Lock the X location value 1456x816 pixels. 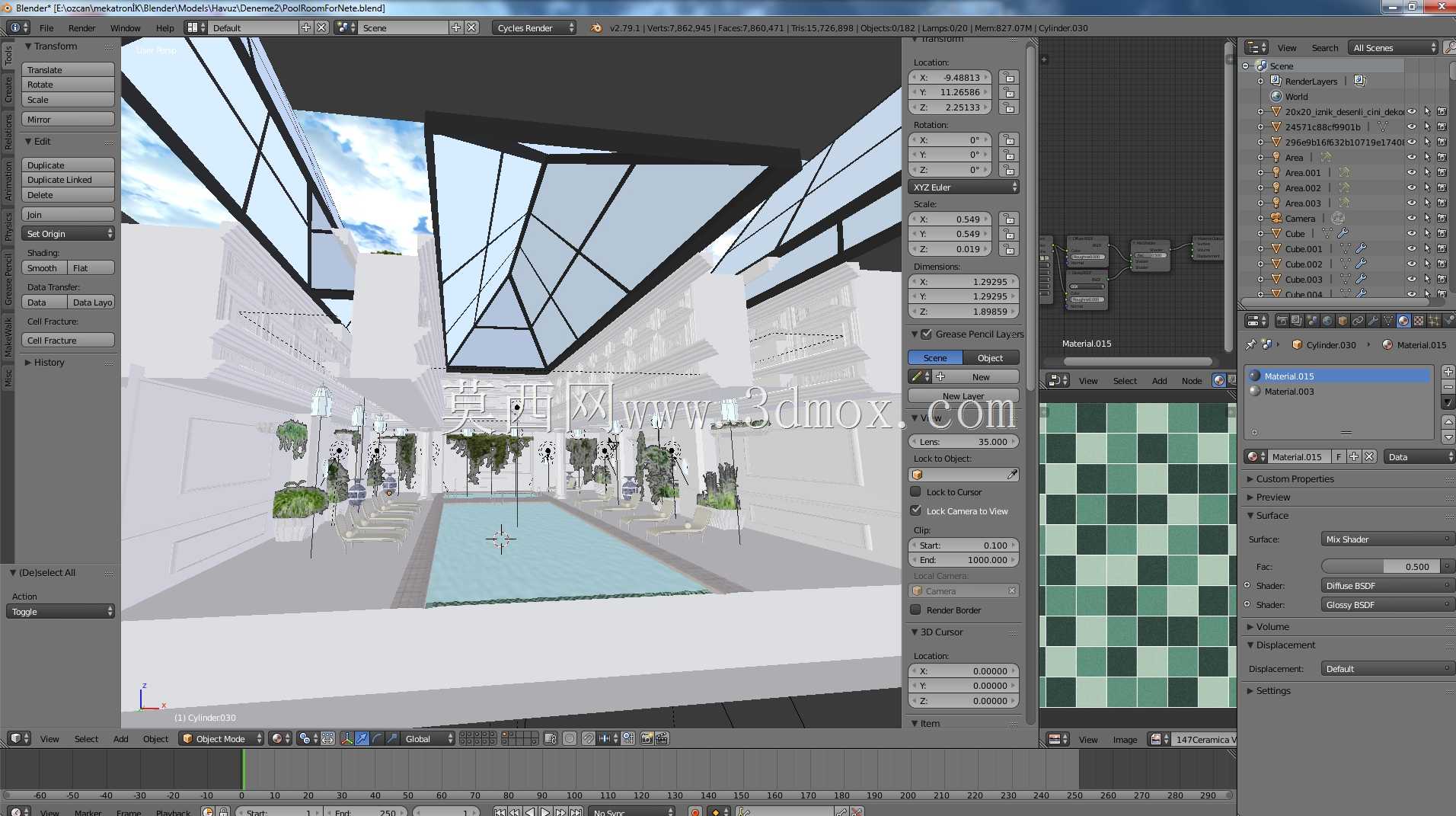click(1008, 77)
